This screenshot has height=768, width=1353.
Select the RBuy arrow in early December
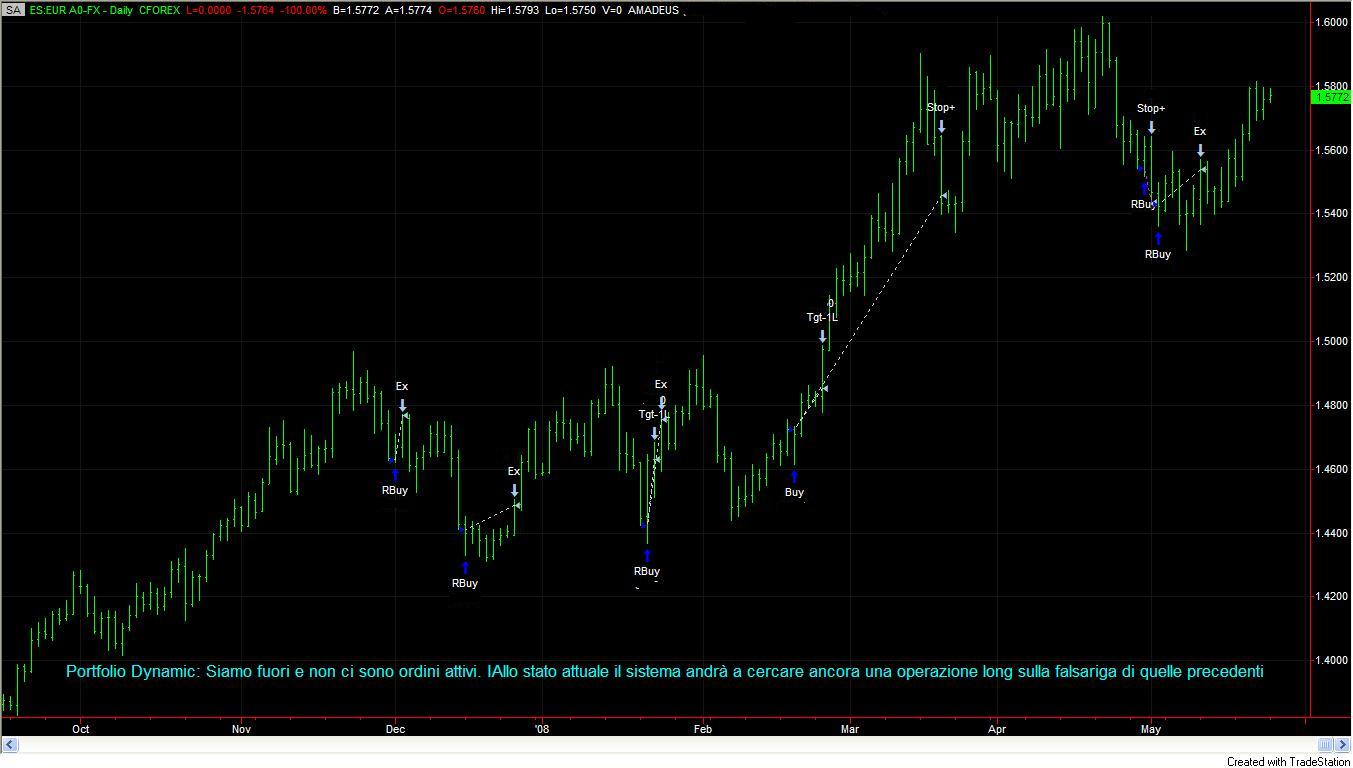[395, 475]
